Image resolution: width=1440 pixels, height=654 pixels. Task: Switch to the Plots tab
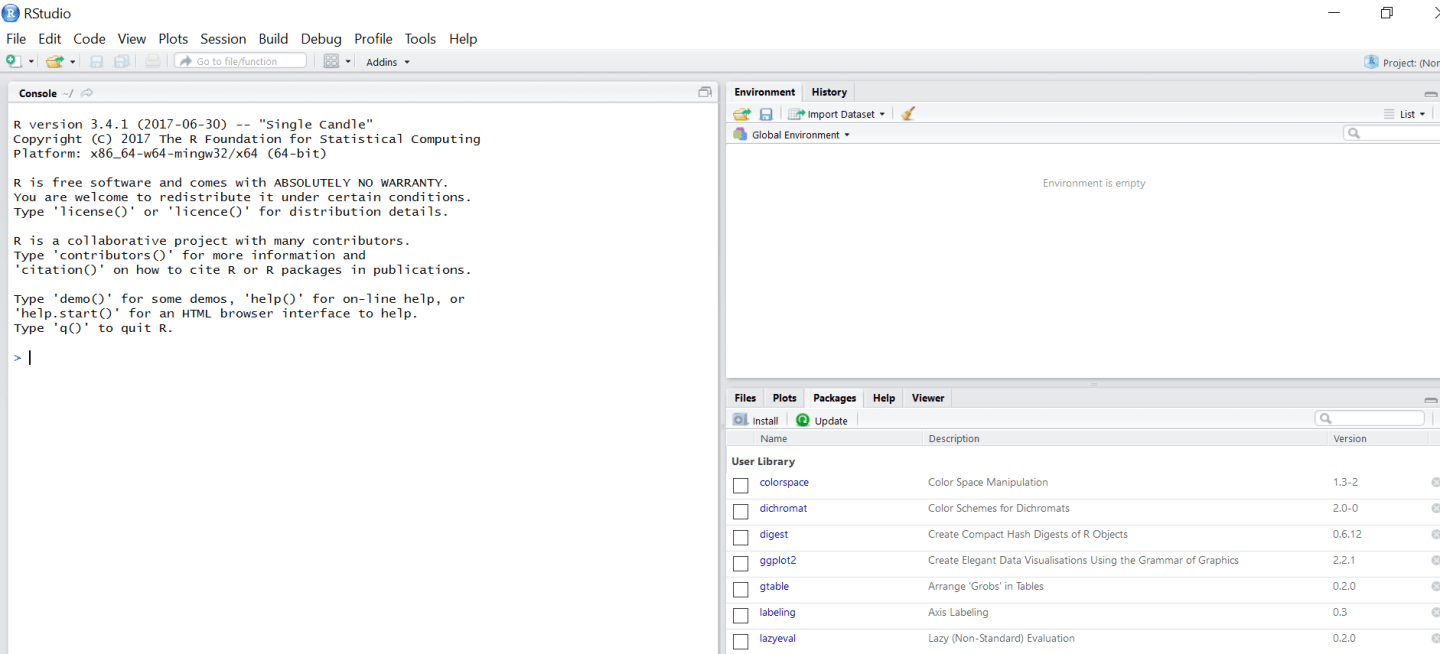[784, 398]
